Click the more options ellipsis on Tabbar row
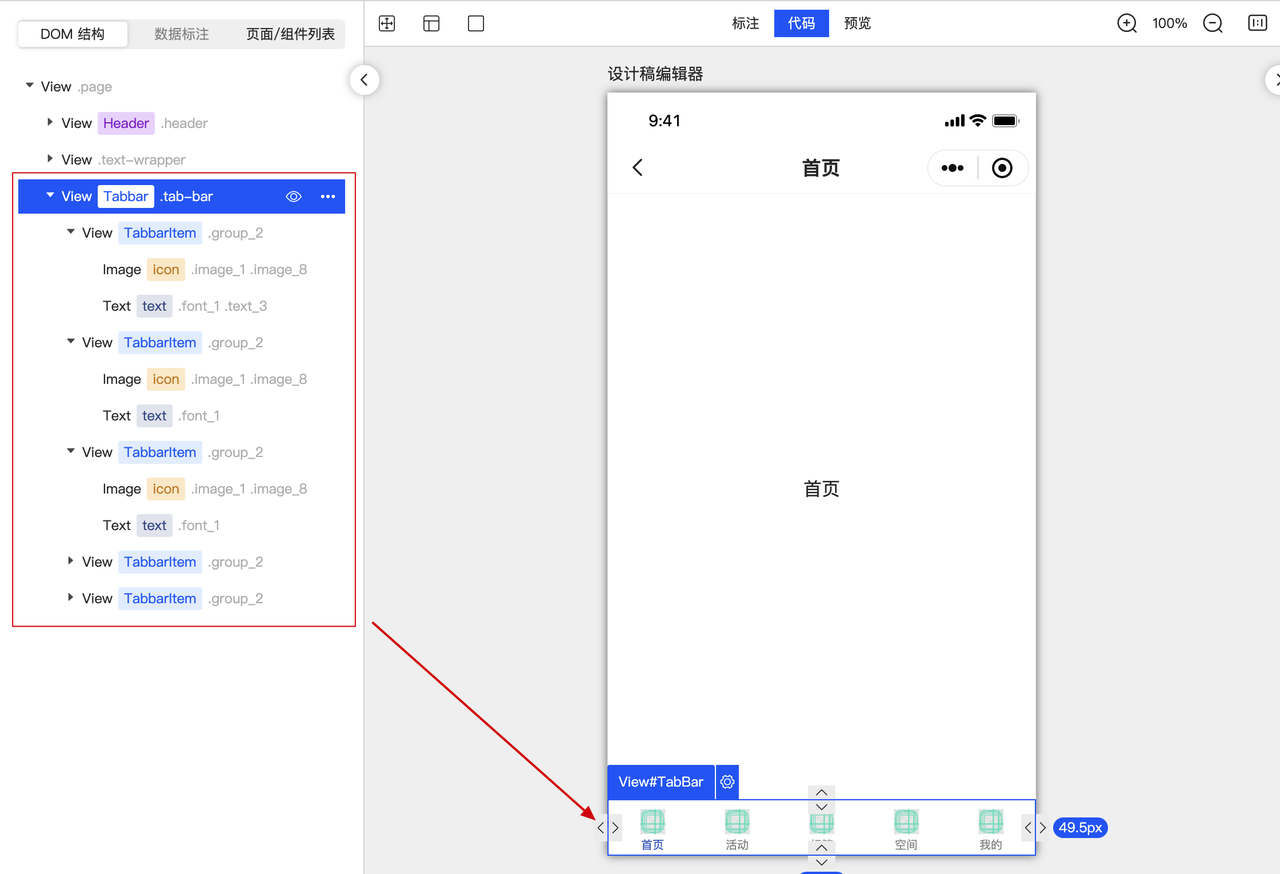The image size is (1280, 874). (327, 196)
